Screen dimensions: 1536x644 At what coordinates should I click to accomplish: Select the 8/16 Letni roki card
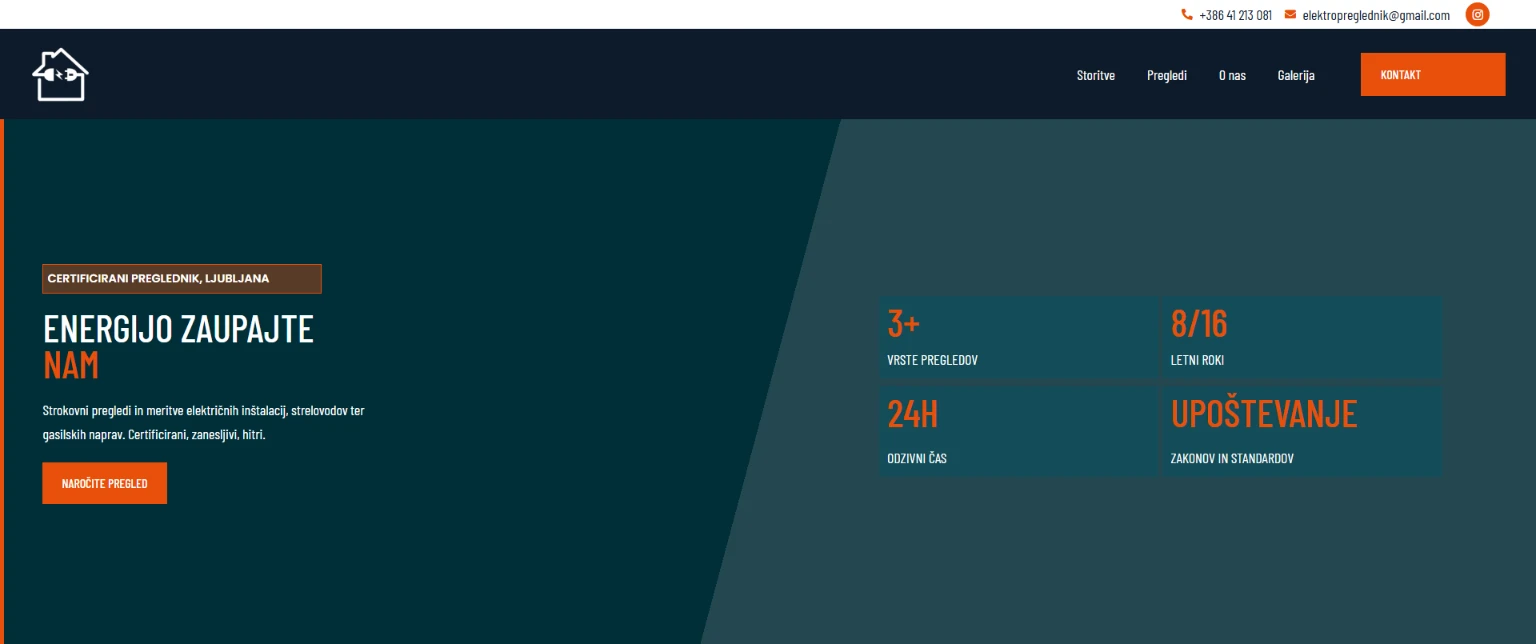[x=1302, y=337]
